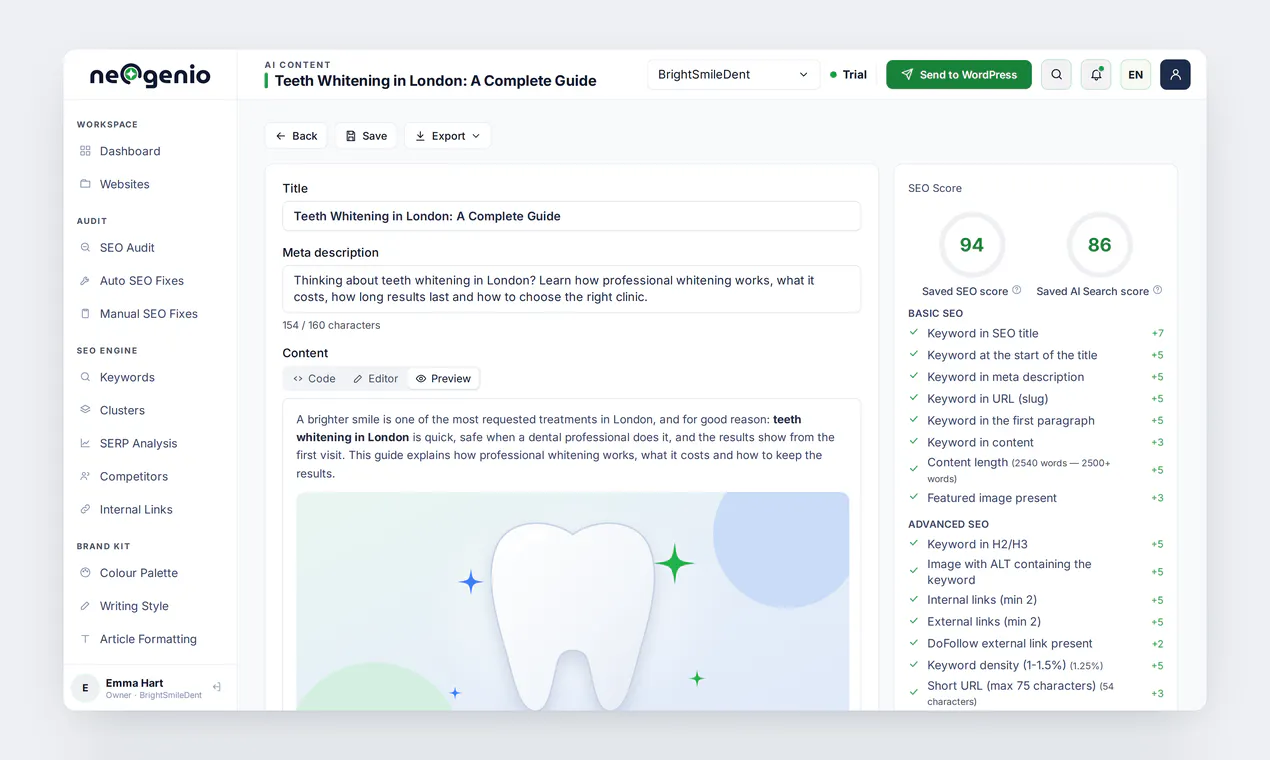Click the 'Keyword in SEO title' check item
Viewport: 1270px width, 760px height.
[1036, 333]
